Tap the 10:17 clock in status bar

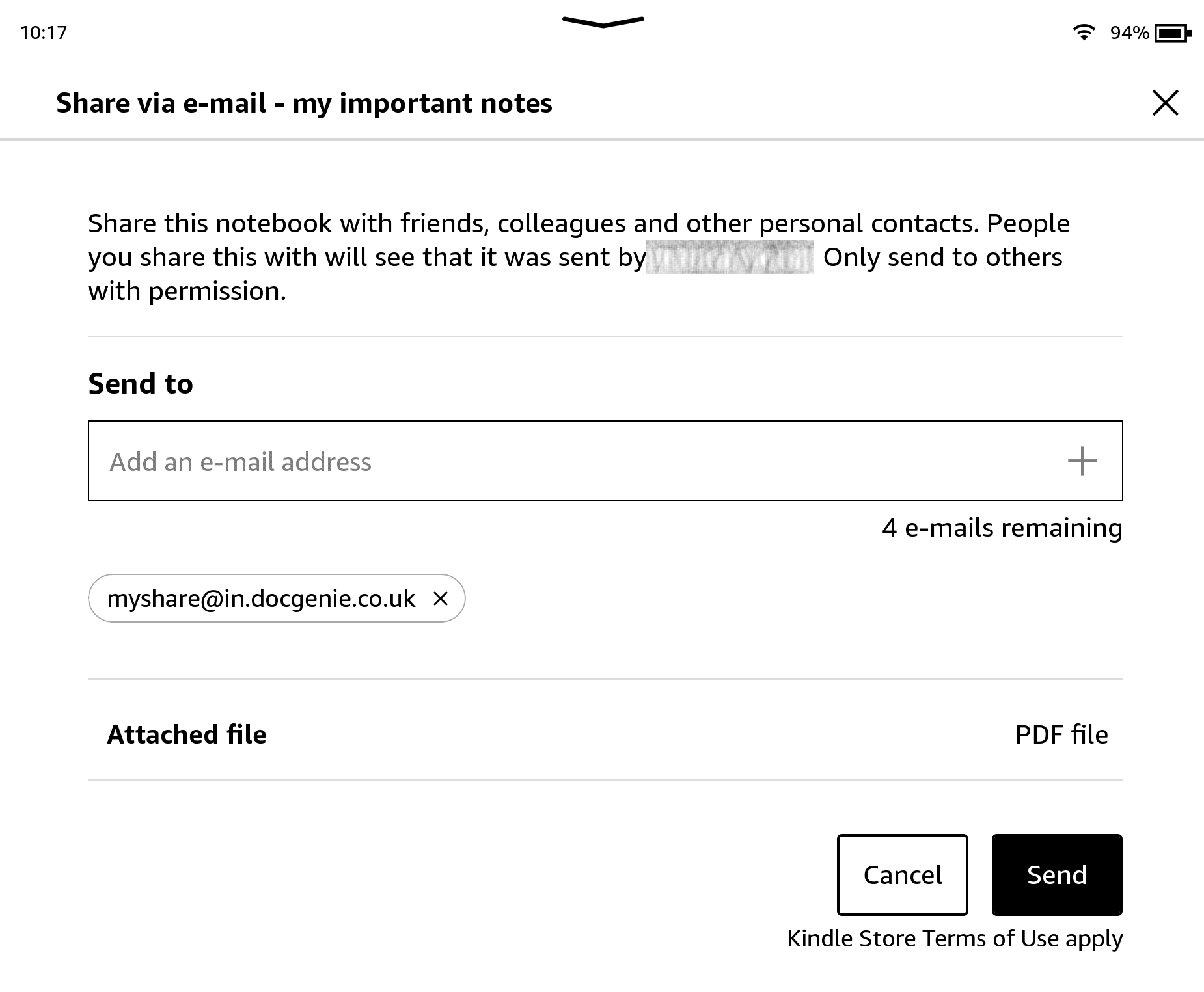point(44,33)
